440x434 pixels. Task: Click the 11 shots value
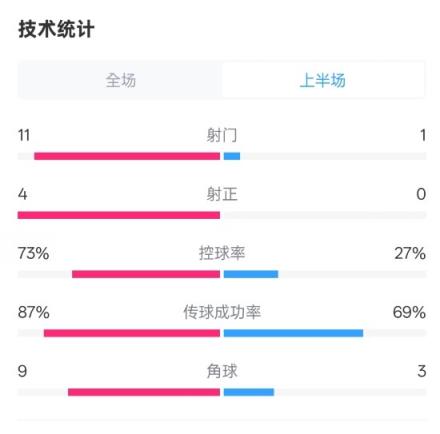click(24, 135)
